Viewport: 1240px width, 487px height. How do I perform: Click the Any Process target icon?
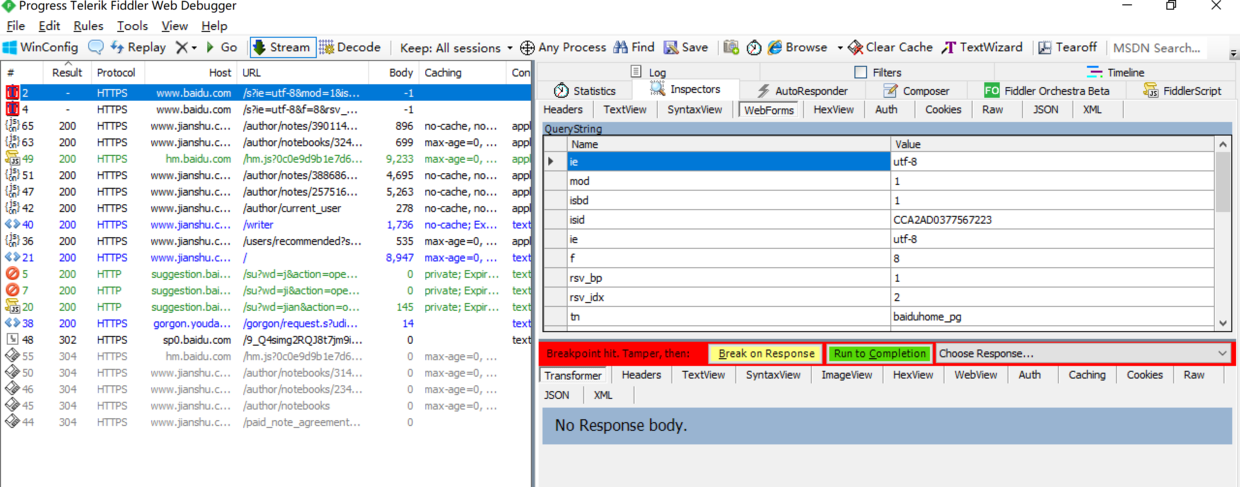point(527,47)
